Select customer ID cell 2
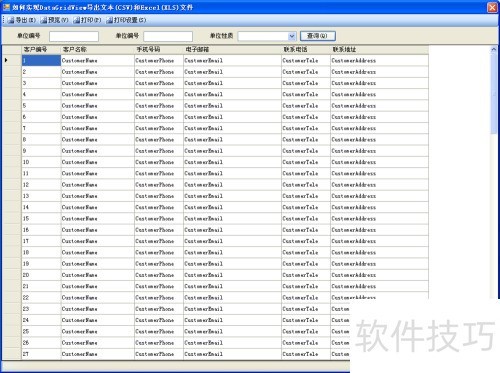Viewport: 500px width, 373px height. click(x=41, y=72)
